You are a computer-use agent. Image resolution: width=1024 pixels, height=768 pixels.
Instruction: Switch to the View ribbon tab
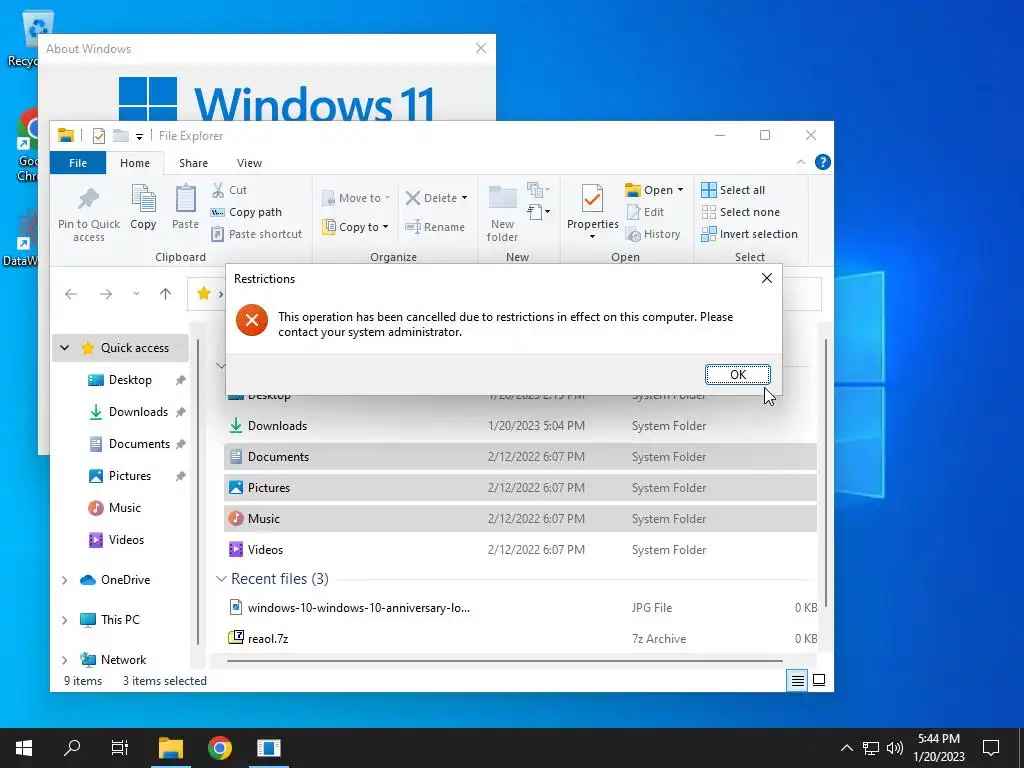click(x=249, y=163)
